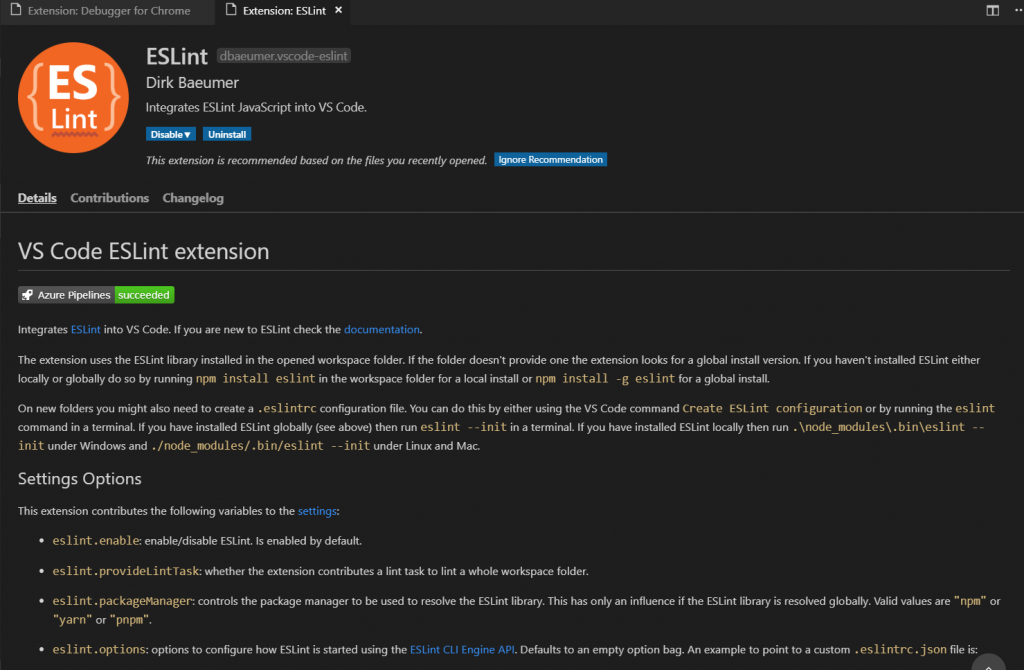Click the file icon on Debugger for Chrome tab
Screen dimensions: 1024x670
click(17, 11)
